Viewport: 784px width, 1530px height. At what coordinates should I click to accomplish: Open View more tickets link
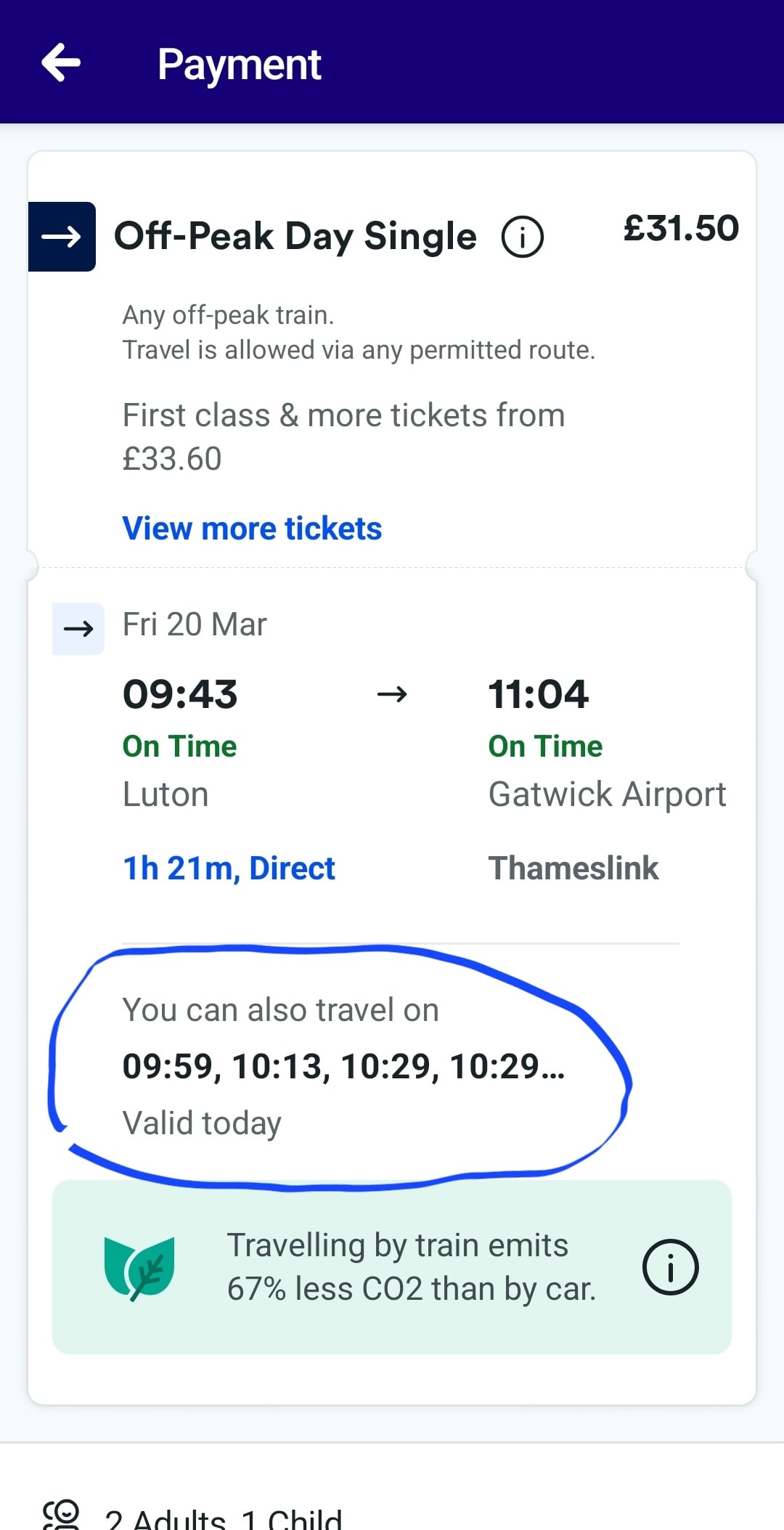point(252,528)
